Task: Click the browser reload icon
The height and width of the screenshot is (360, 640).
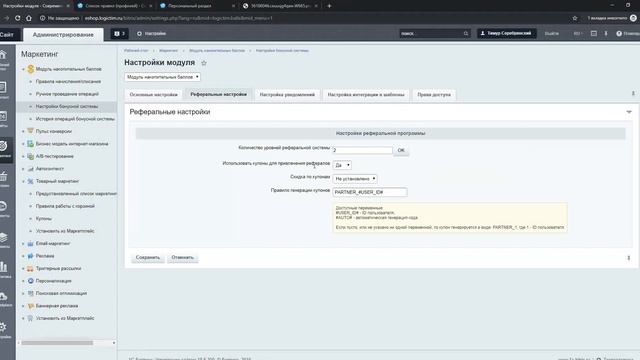Action: pos(18,18)
